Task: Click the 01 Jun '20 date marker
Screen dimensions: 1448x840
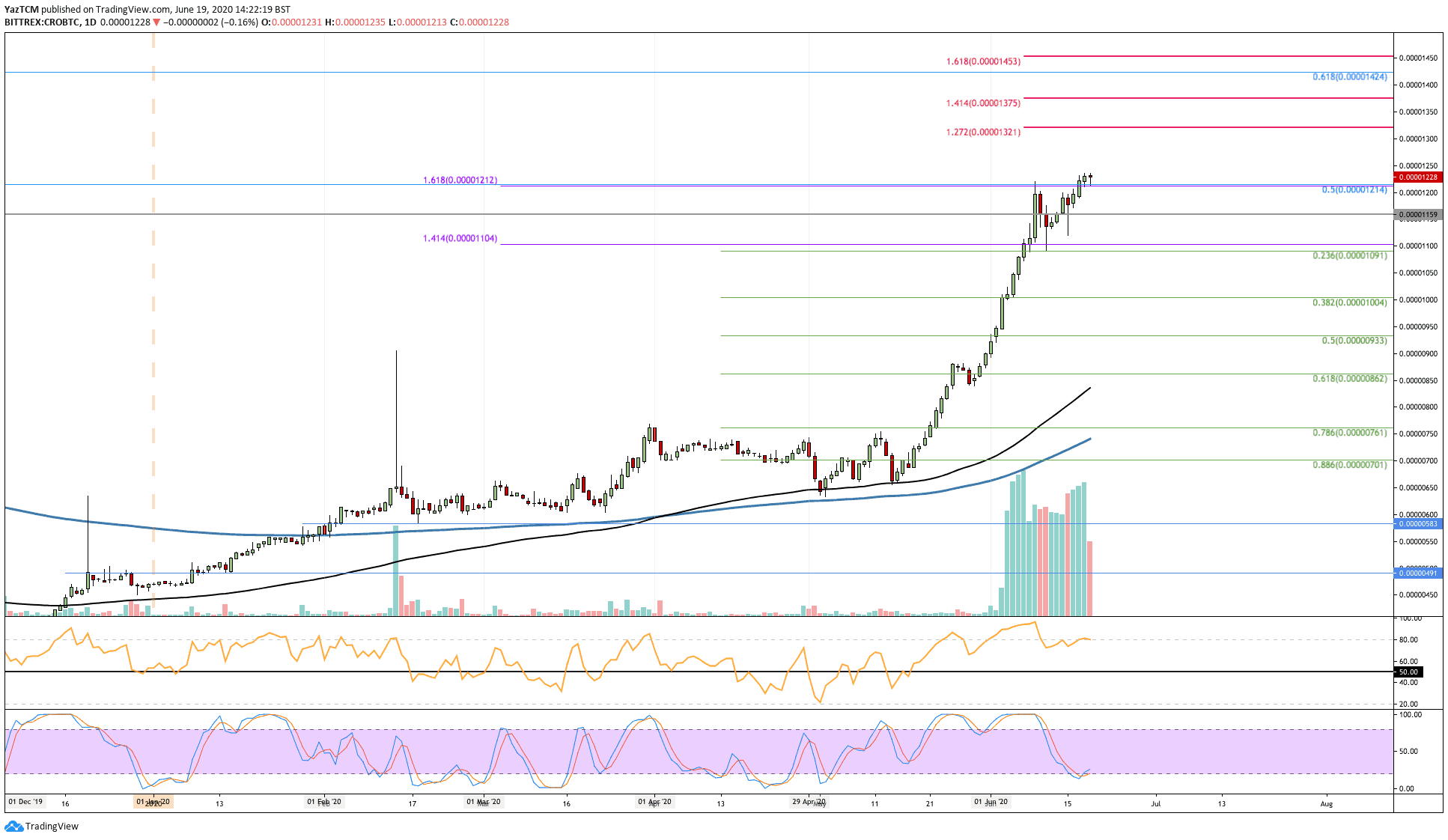Action: (x=991, y=802)
